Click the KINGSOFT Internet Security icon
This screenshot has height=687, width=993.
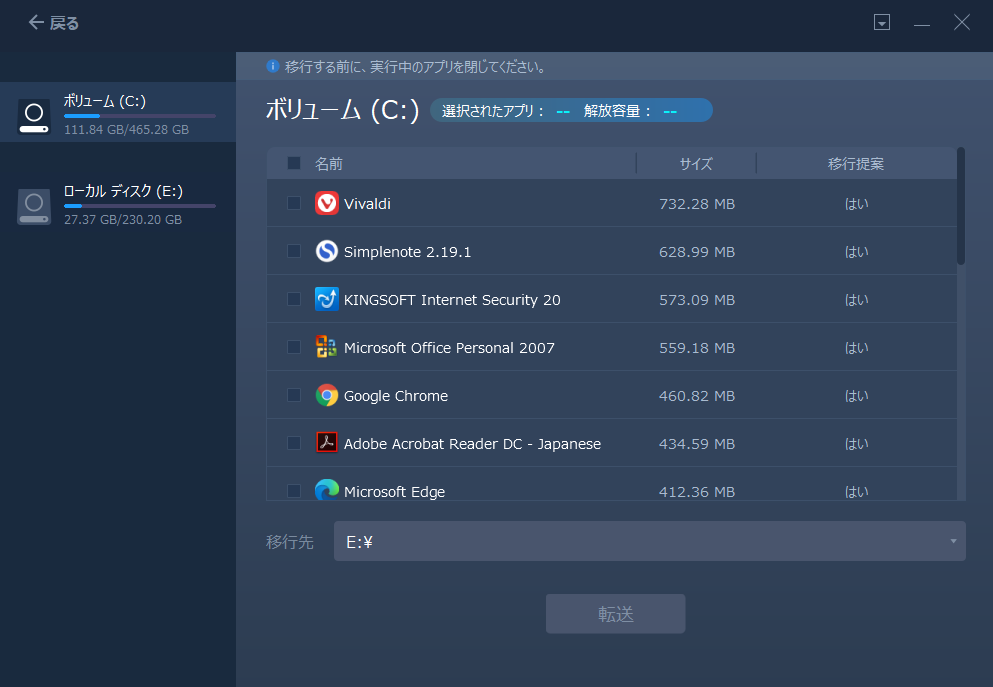click(327, 299)
